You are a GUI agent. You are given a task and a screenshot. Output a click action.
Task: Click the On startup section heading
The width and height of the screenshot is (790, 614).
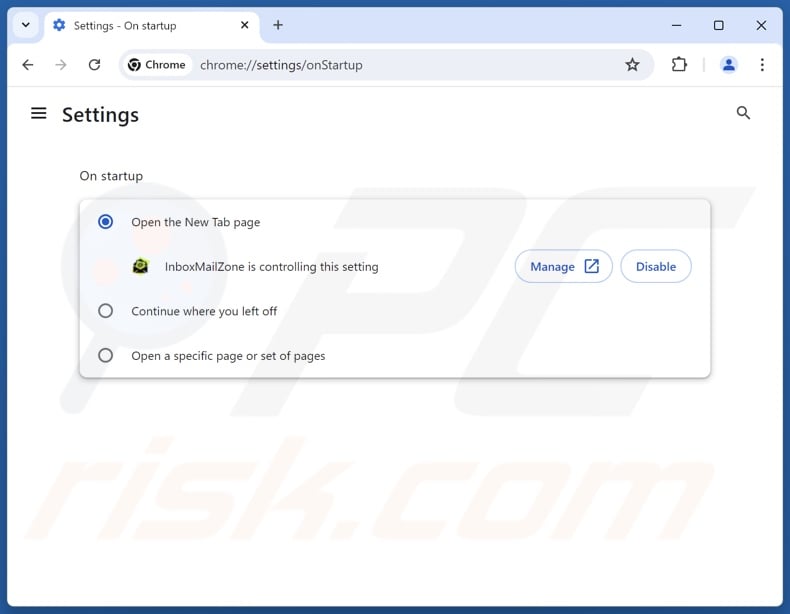[111, 176]
